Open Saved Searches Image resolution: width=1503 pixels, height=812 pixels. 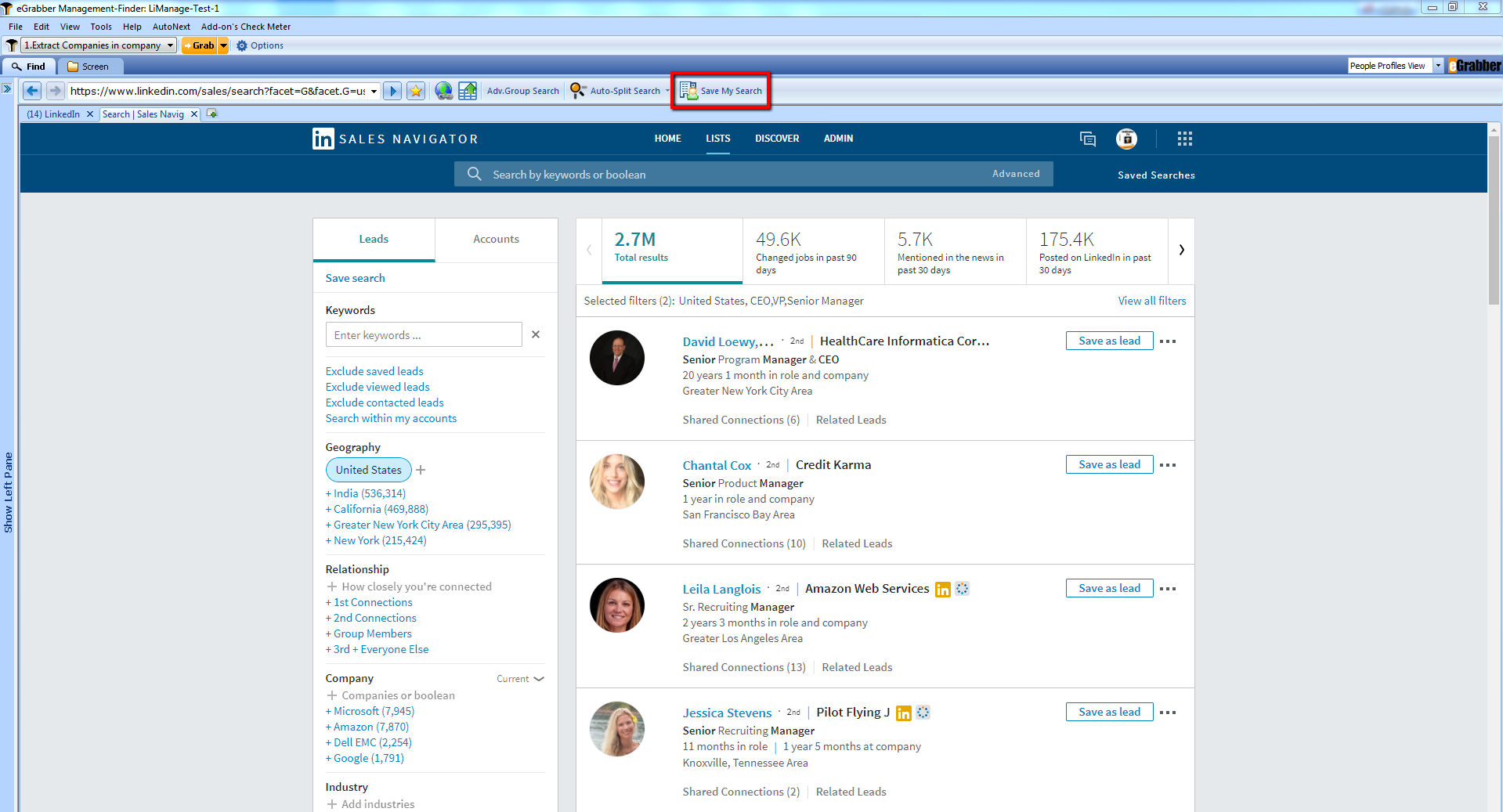(x=1156, y=175)
